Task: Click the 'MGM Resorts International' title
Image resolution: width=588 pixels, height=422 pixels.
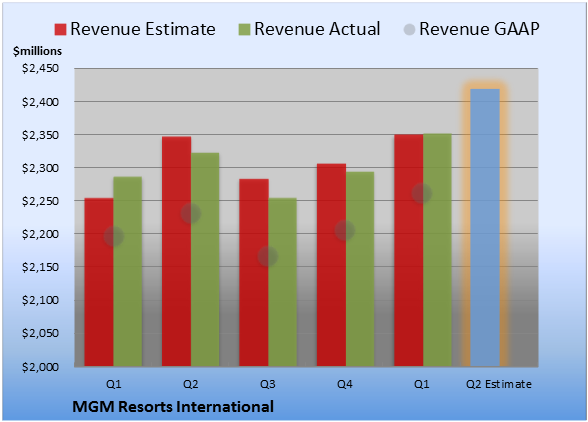Action: [x=173, y=407]
